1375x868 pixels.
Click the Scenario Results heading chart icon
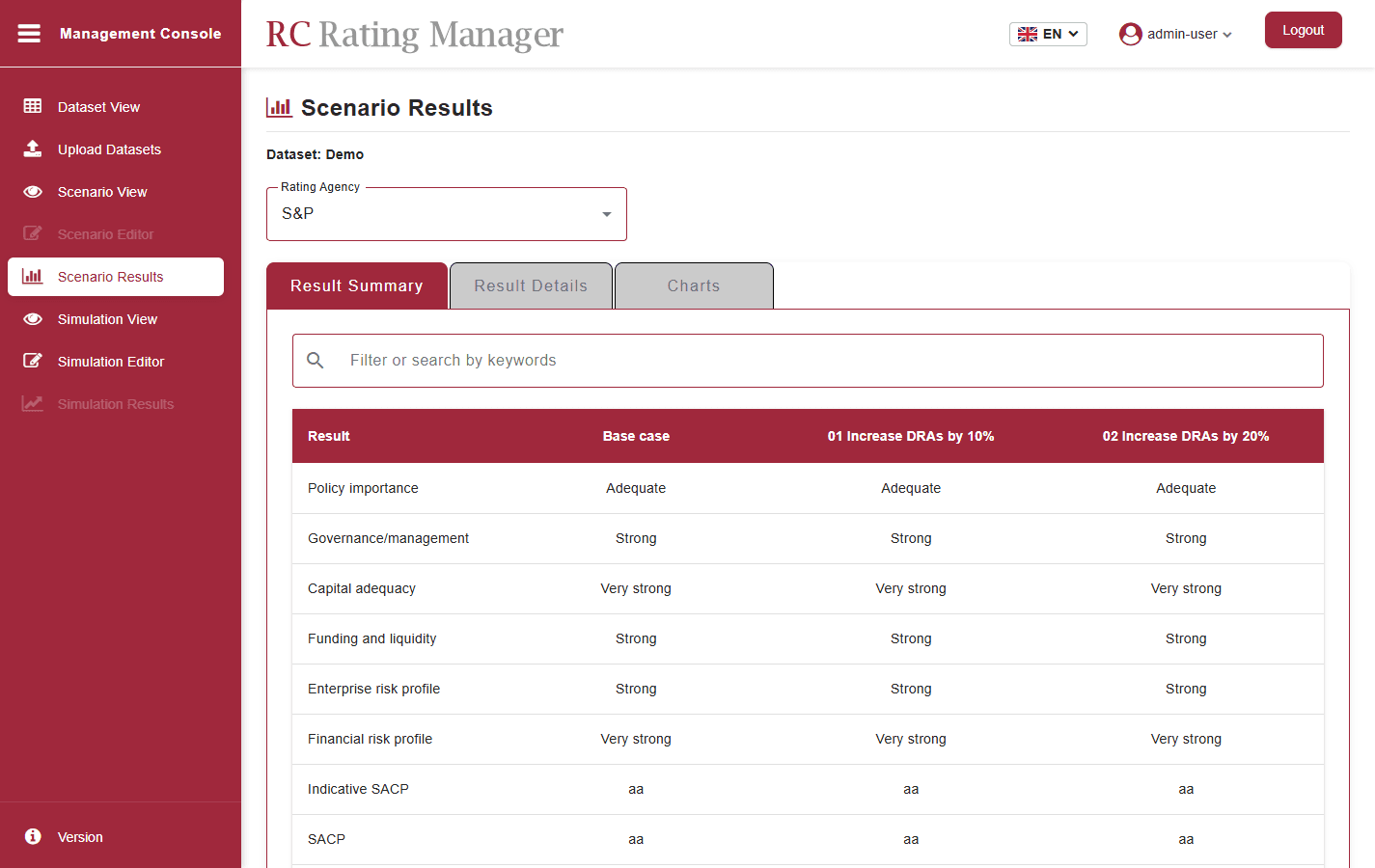click(279, 107)
